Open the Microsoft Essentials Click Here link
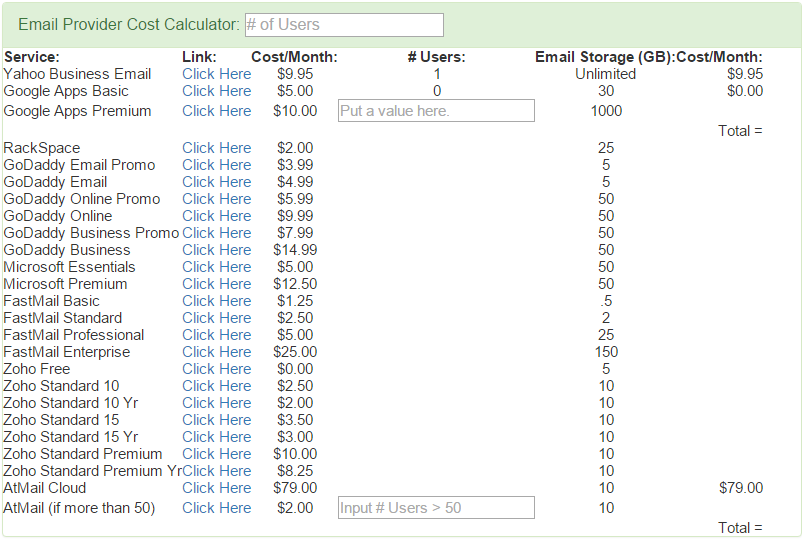Viewport: 802px width, 540px height. pos(217,267)
